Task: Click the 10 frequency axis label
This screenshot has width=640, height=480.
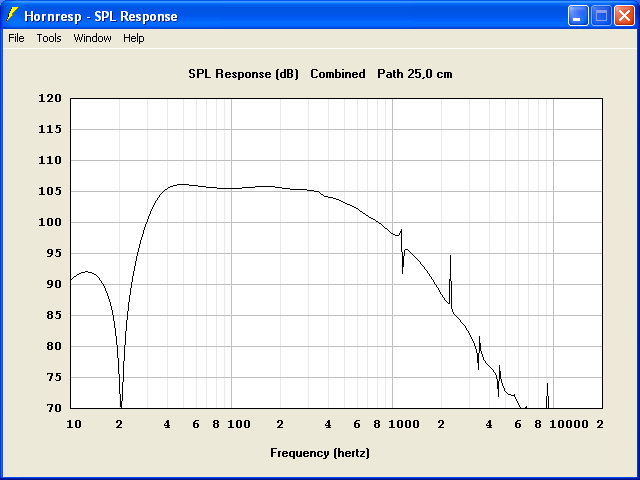Action: coord(74,424)
